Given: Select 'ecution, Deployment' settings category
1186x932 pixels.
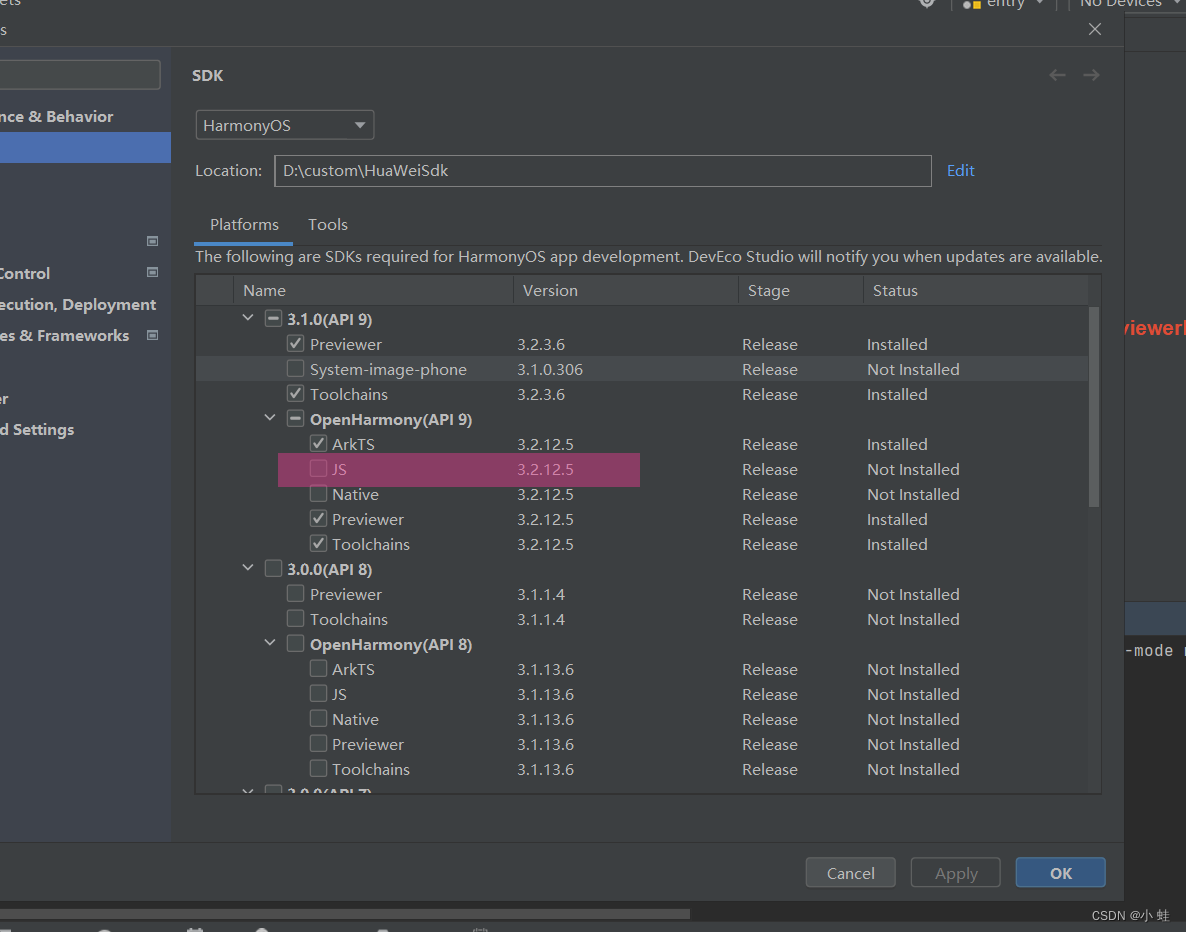Looking at the screenshot, I should [78, 304].
